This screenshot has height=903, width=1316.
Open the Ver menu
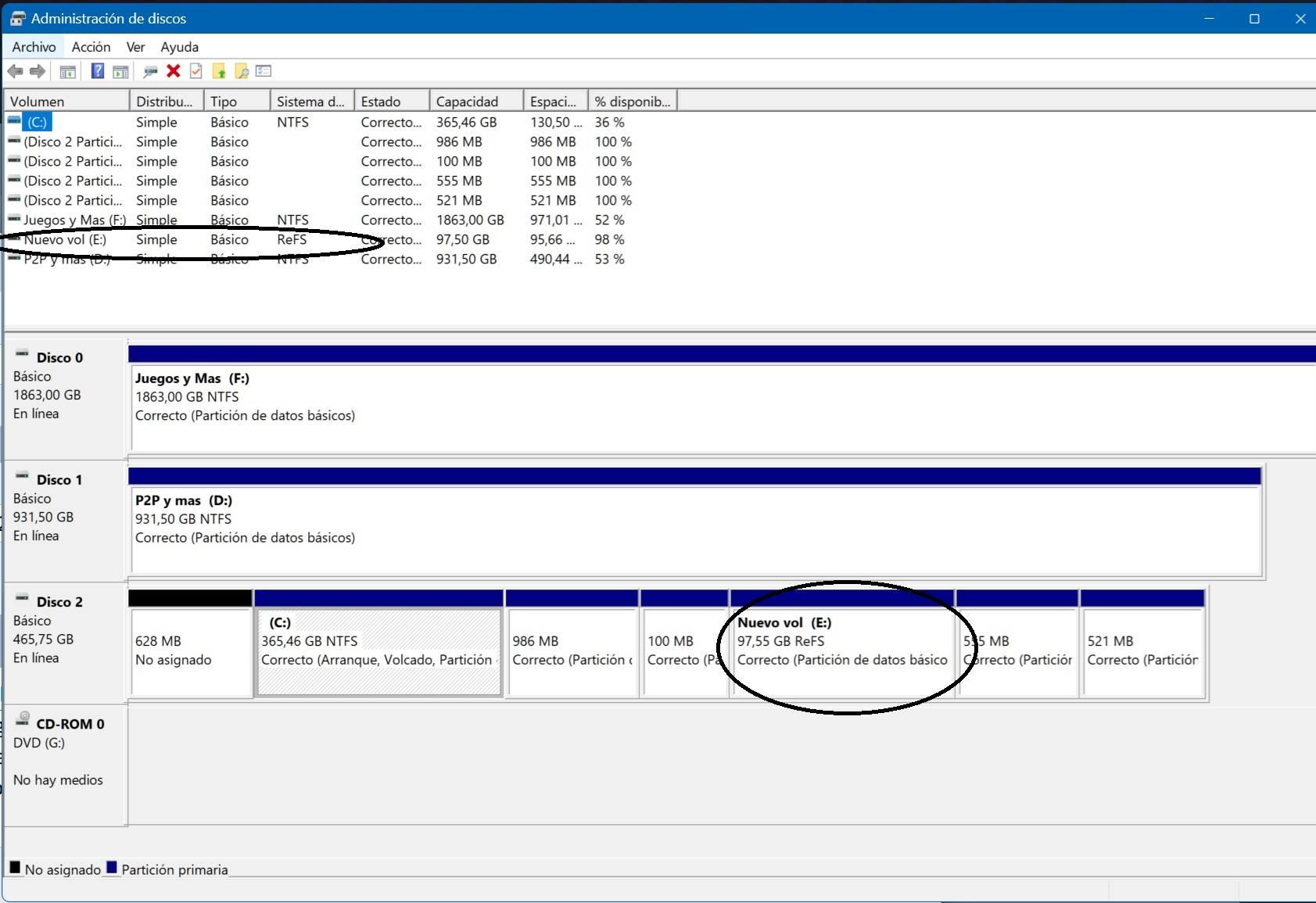(134, 47)
